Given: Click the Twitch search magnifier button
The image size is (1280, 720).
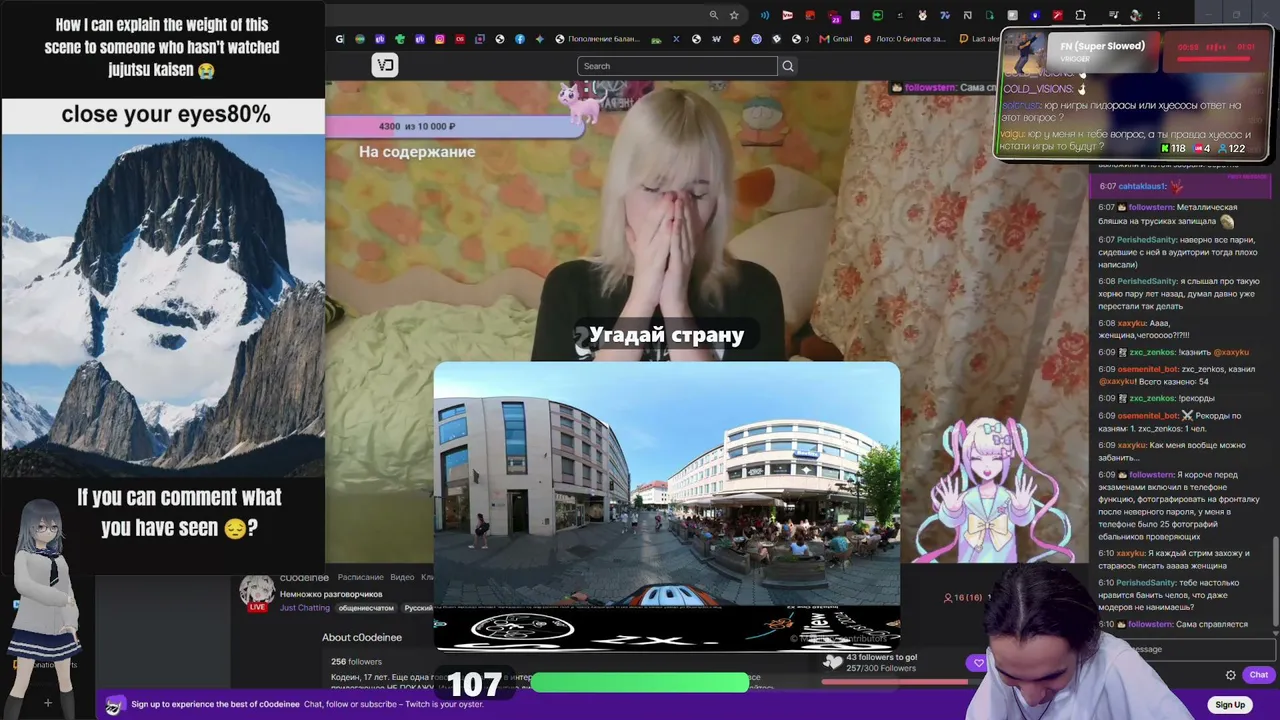Looking at the screenshot, I should (788, 66).
